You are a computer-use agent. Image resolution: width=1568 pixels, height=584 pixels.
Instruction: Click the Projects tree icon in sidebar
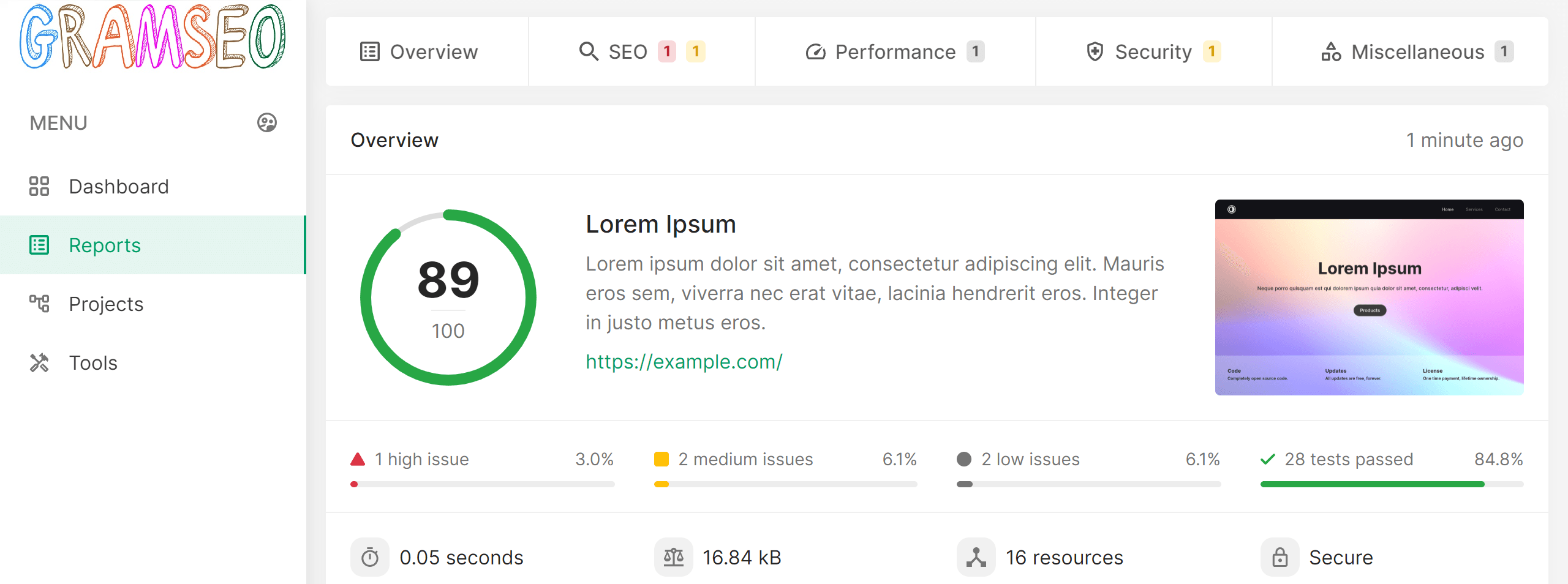pos(39,304)
